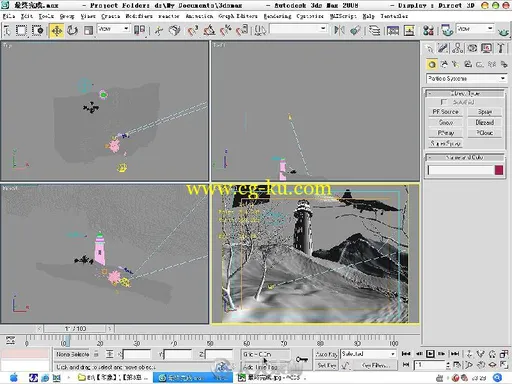The image size is (512, 384).
Task: Open the Edit menu
Action: pos(27,16)
